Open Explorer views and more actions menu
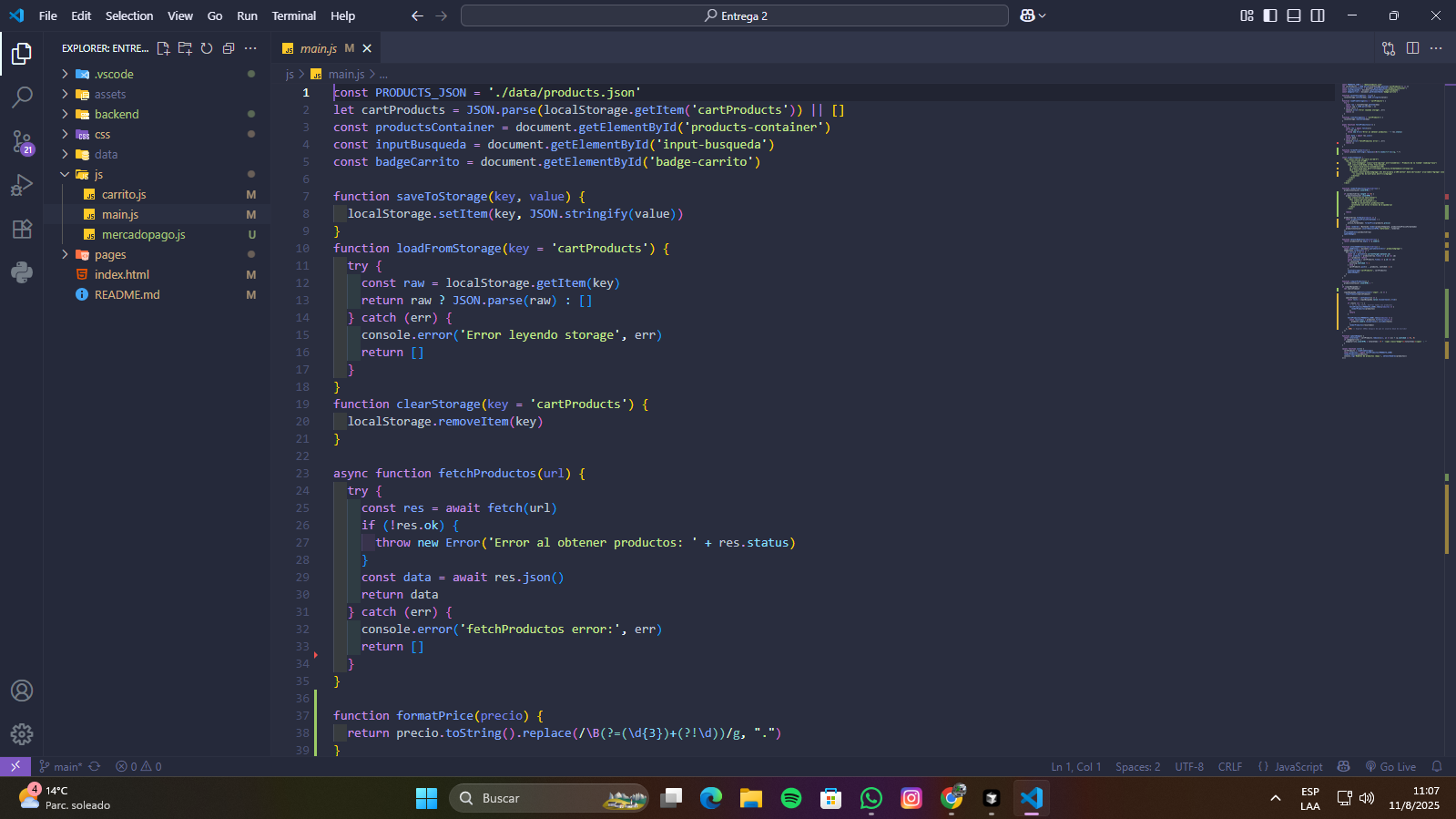 click(250, 48)
